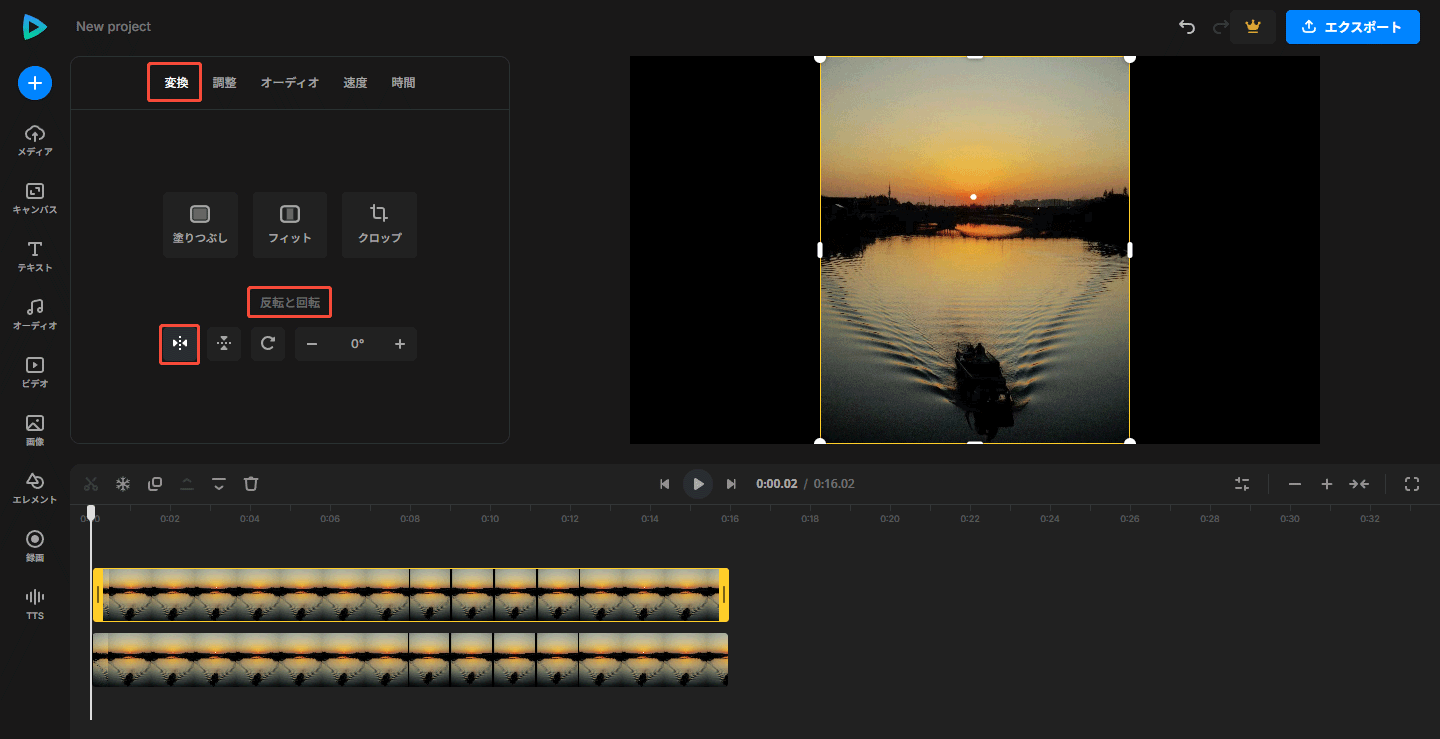Switch to the 変換 tab
The image size is (1440, 739).
[x=176, y=83]
